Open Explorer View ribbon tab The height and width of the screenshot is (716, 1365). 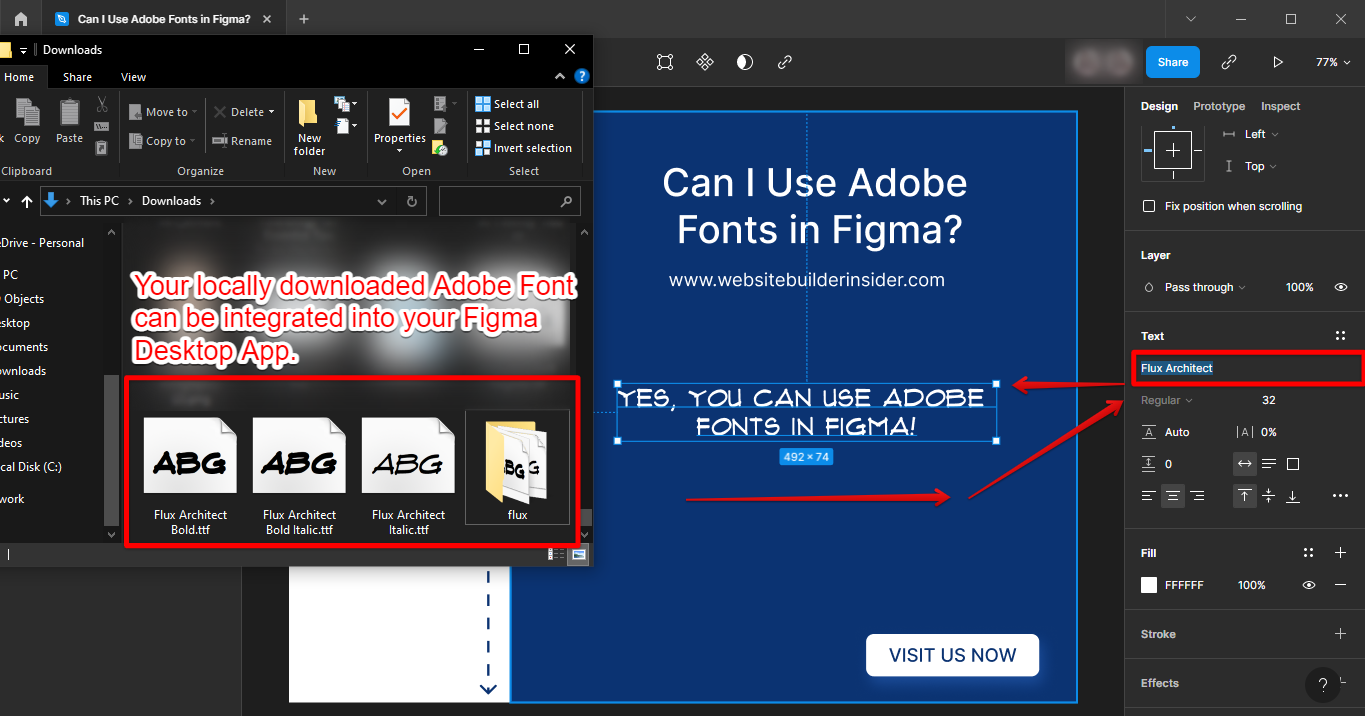133,77
